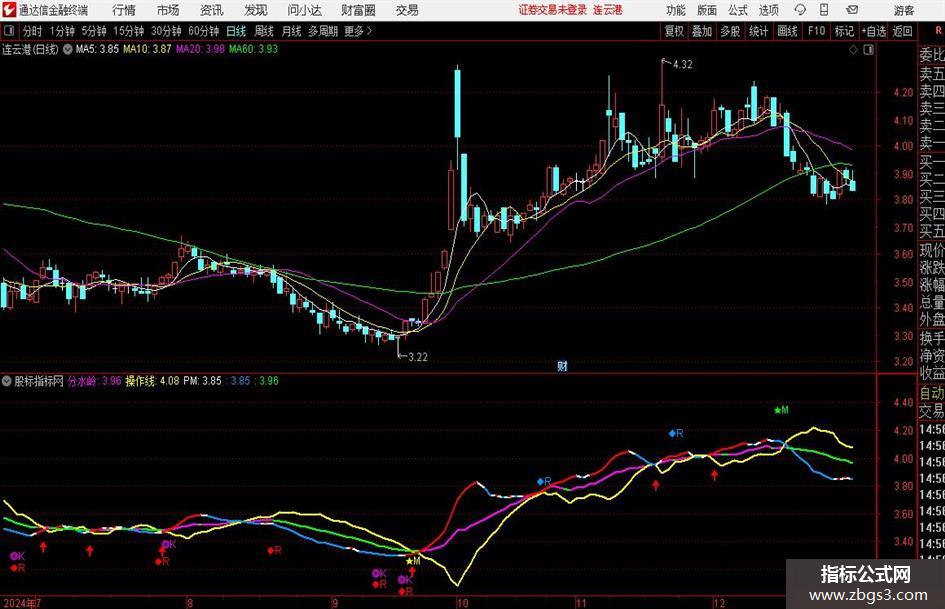Open the 资讯 menu
945x609 pixels.
212,10
